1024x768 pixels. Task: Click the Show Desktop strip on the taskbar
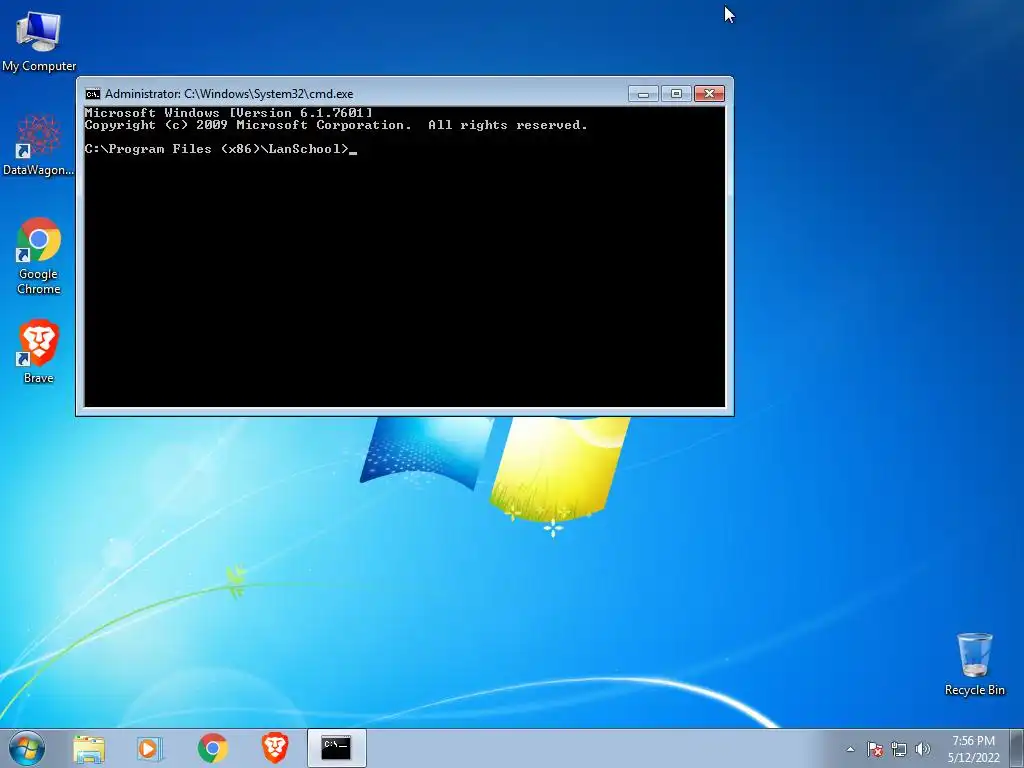coord(1017,748)
